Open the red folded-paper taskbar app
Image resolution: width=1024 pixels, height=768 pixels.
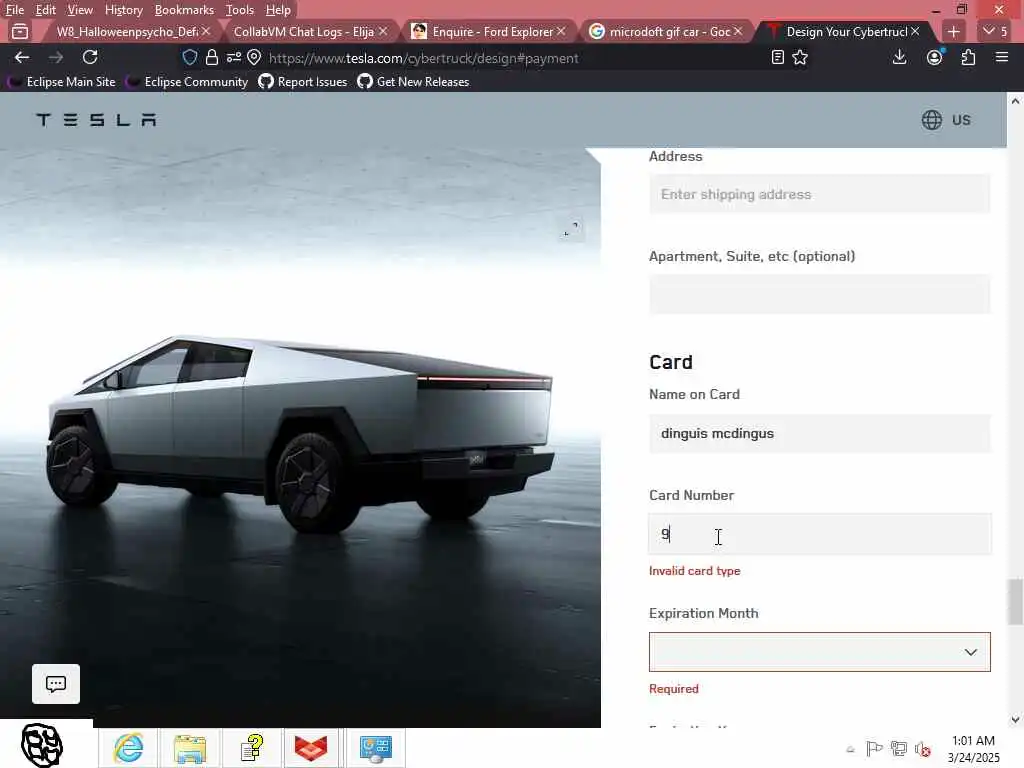click(311, 748)
